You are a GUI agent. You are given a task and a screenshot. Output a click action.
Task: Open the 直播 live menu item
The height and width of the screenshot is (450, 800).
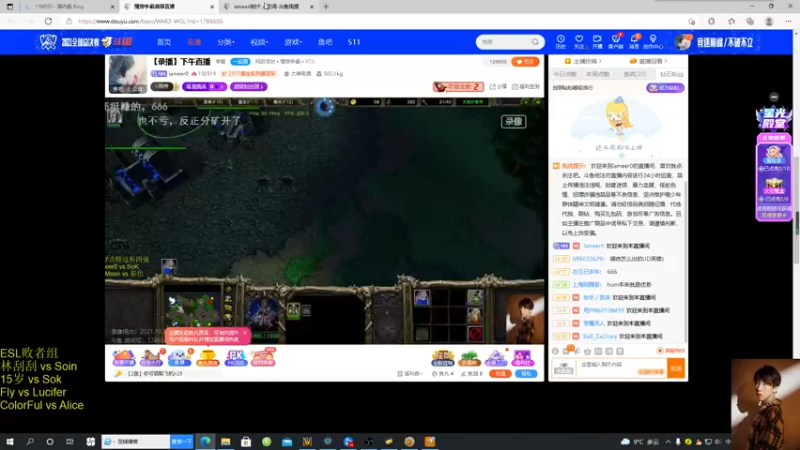[x=194, y=42]
